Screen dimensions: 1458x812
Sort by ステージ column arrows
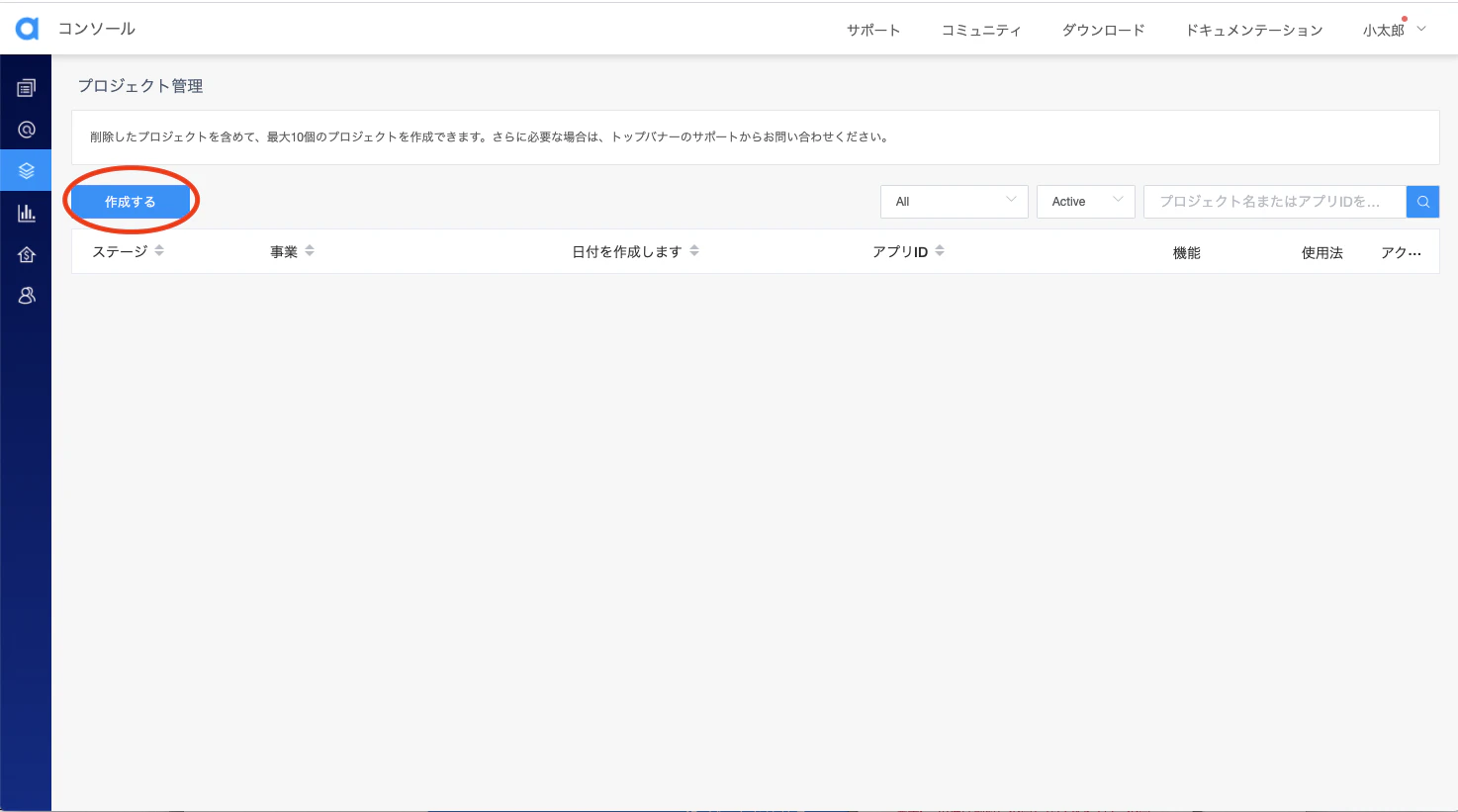pyautogui.click(x=159, y=251)
